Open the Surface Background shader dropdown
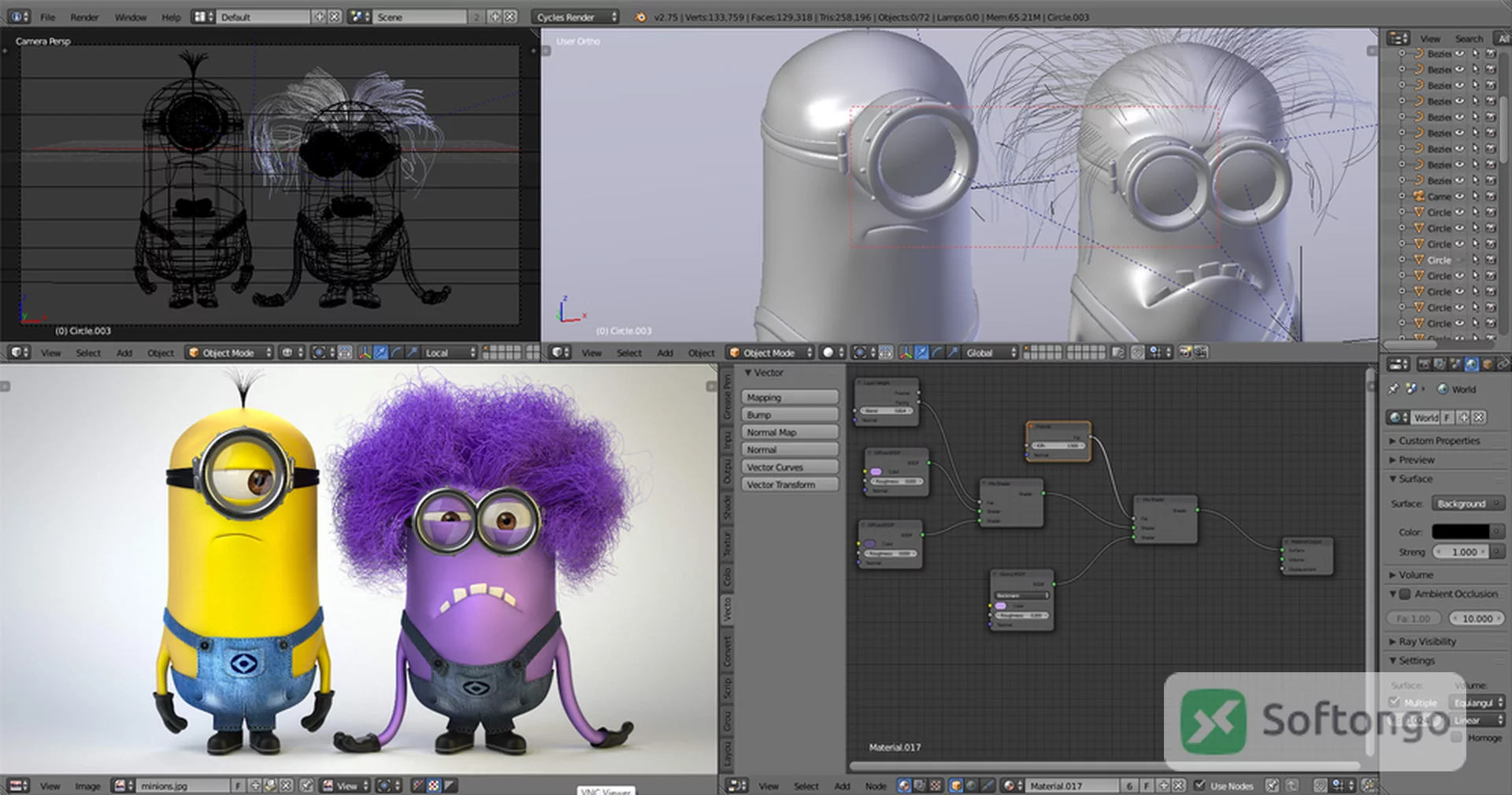 coord(1467,504)
